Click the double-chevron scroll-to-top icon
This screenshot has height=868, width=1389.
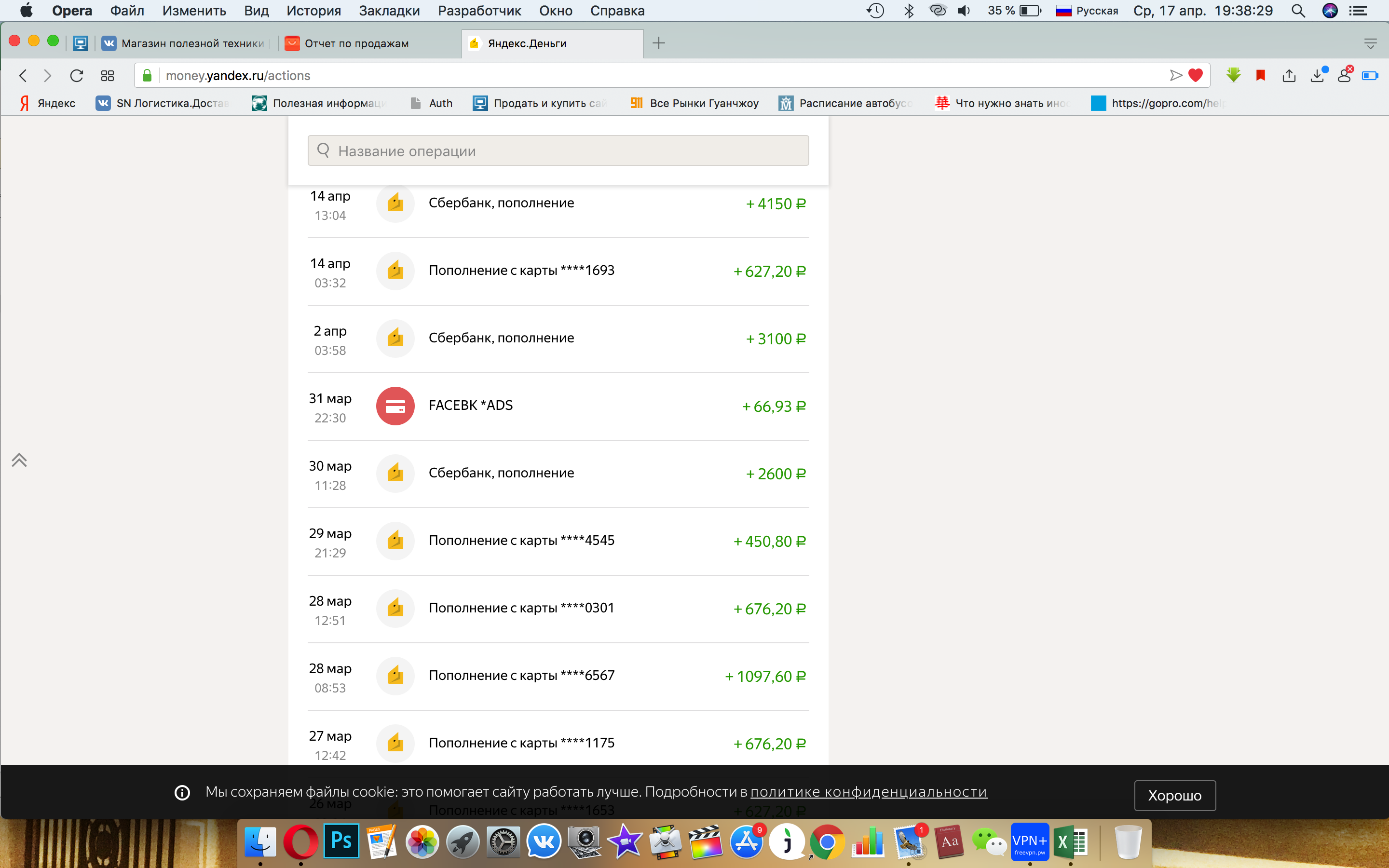[x=19, y=460]
